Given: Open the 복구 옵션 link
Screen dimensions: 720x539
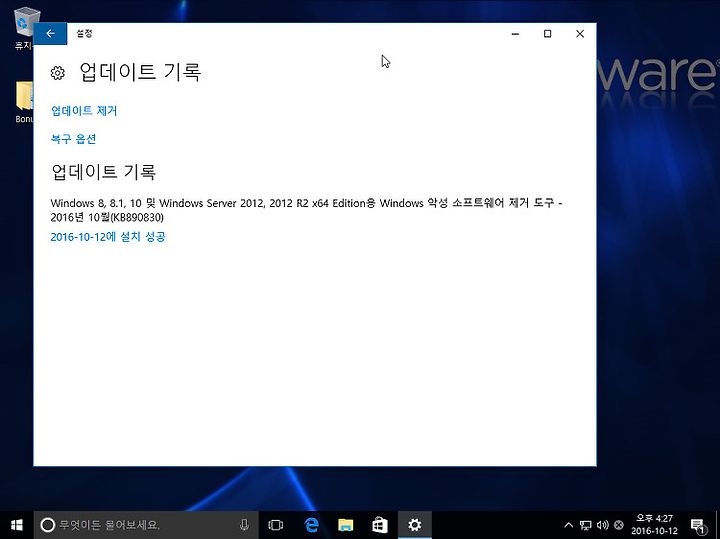Looking at the screenshot, I should (x=73, y=139).
